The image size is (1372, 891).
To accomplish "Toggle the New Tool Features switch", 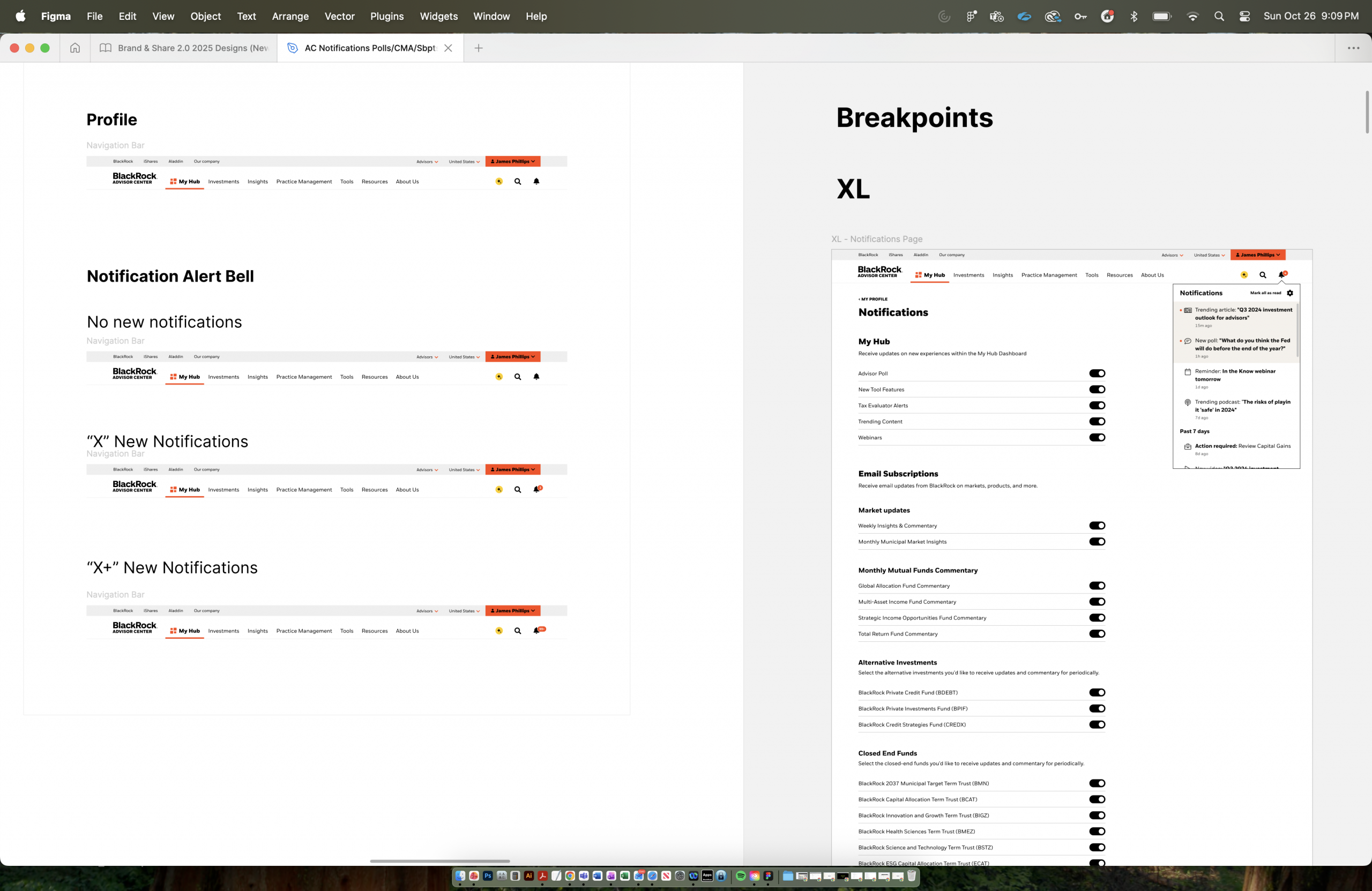I will pyautogui.click(x=1097, y=390).
